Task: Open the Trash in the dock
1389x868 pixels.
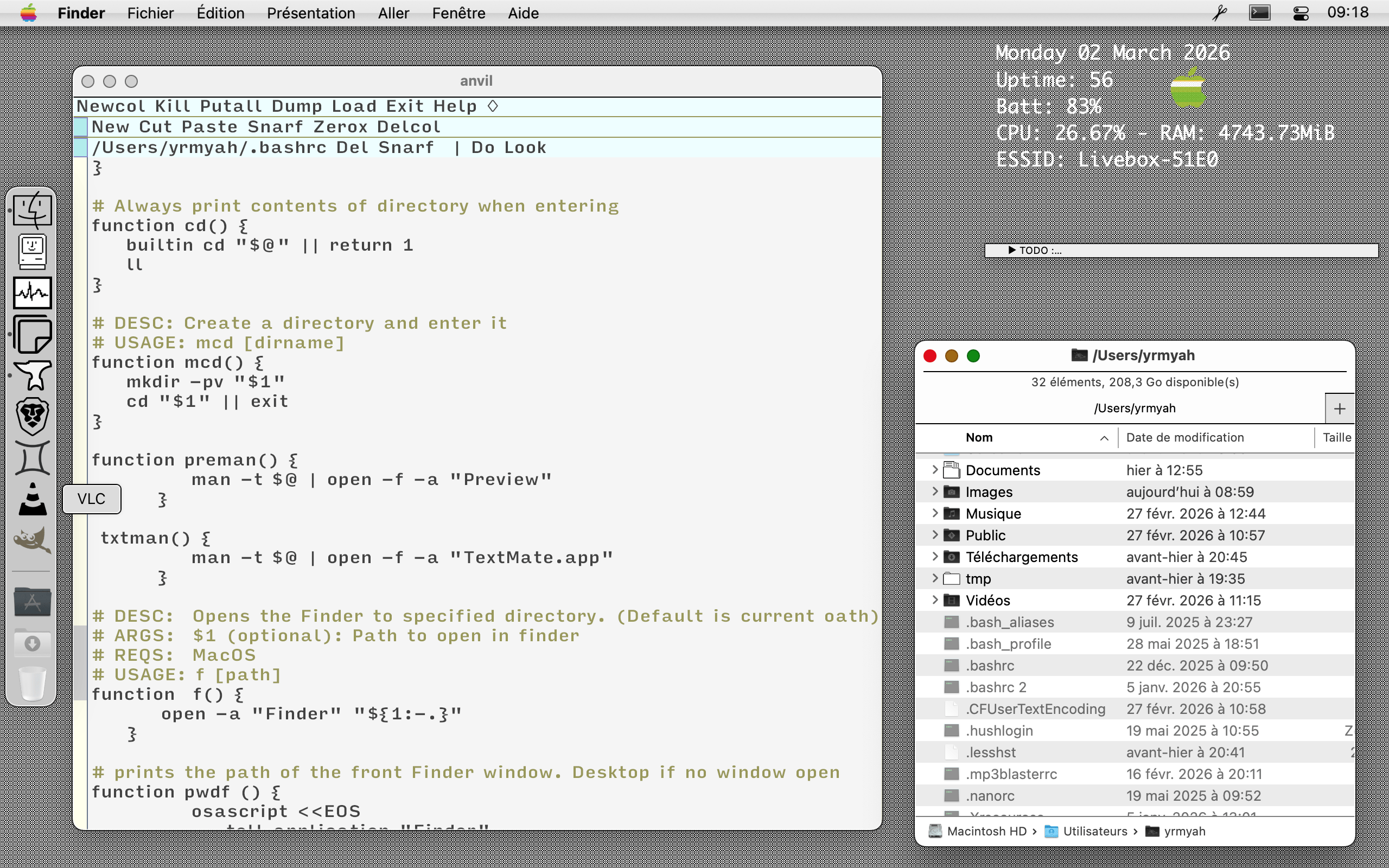Action: click(32, 683)
